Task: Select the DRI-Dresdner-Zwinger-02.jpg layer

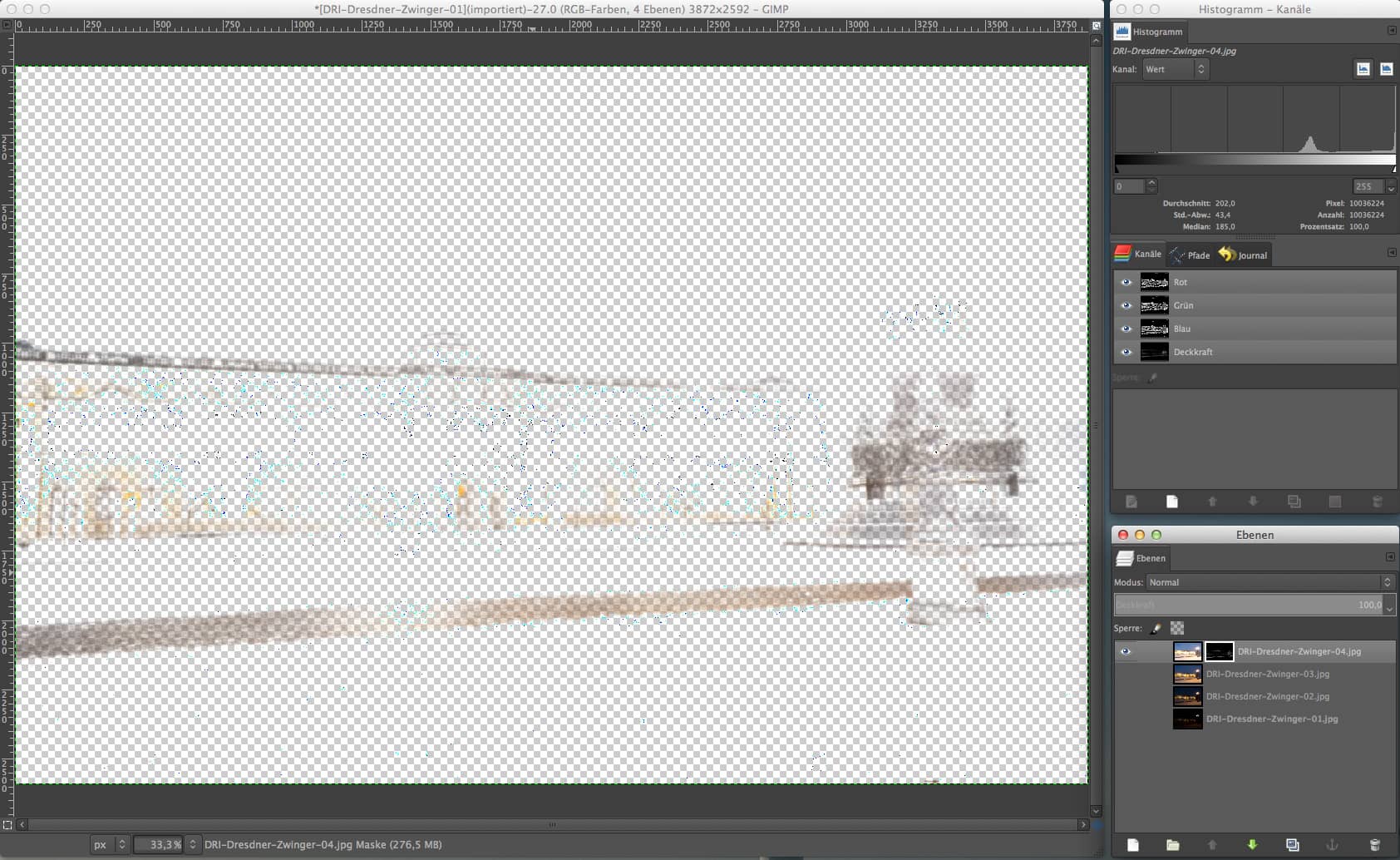Action: [1267, 696]
